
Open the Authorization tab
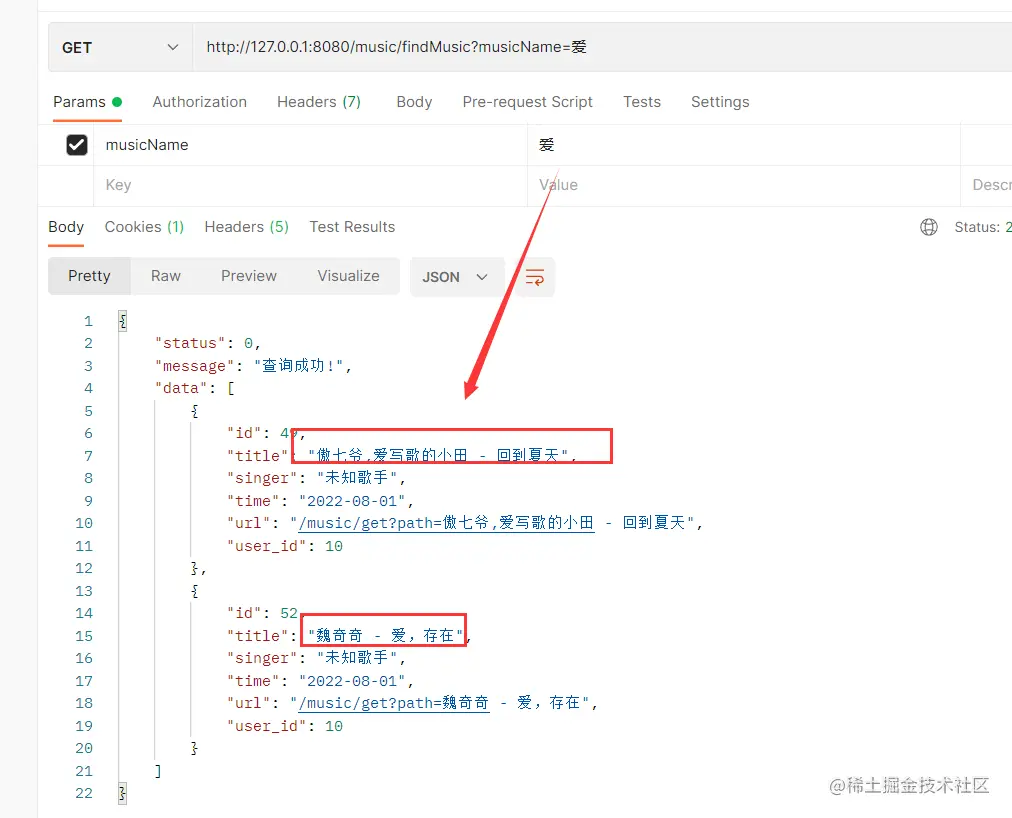(x=199, y=102)
